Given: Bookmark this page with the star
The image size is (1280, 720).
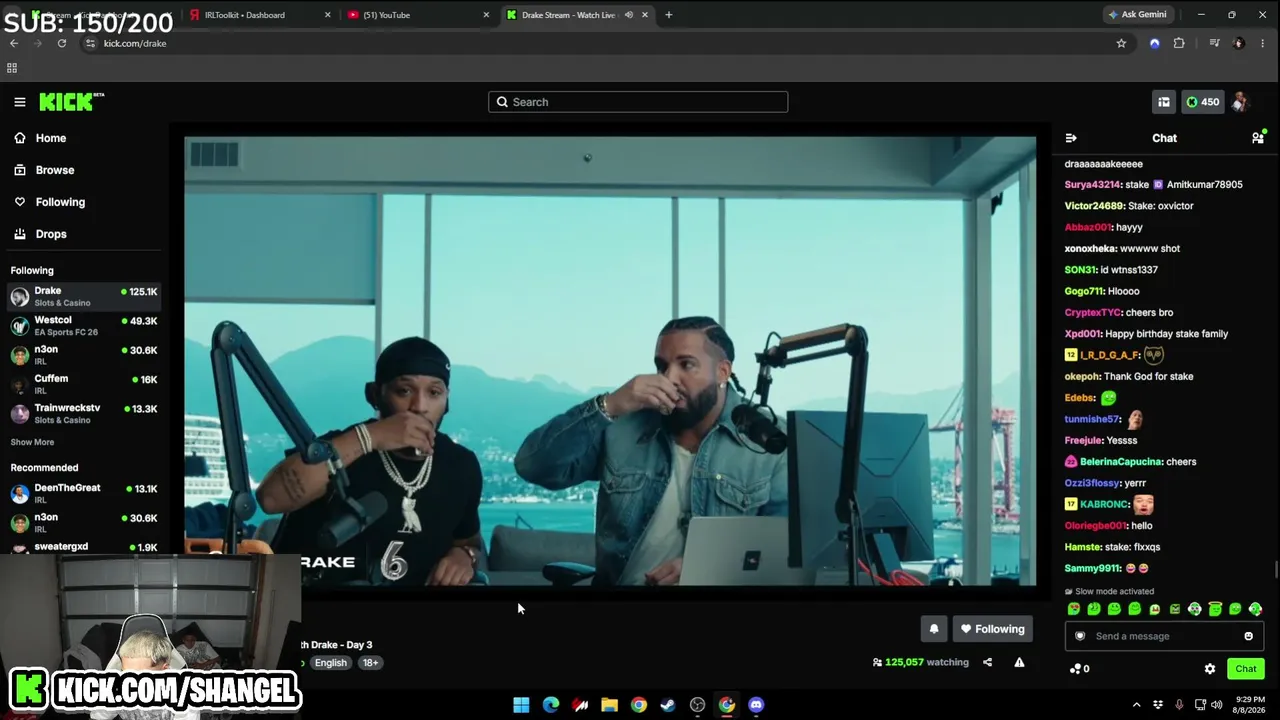Looking at the screenshot, I should (1121, 43).
